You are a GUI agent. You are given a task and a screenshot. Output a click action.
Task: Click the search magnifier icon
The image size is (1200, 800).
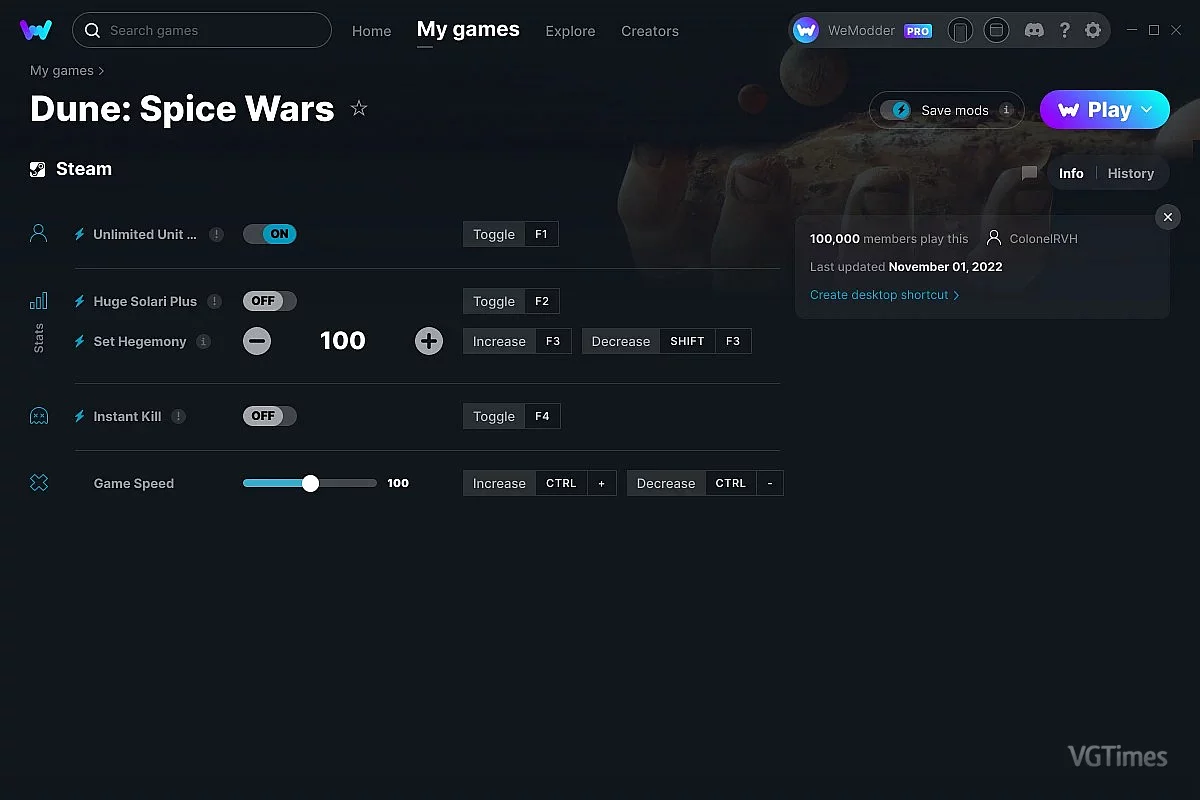coord(92,31)
